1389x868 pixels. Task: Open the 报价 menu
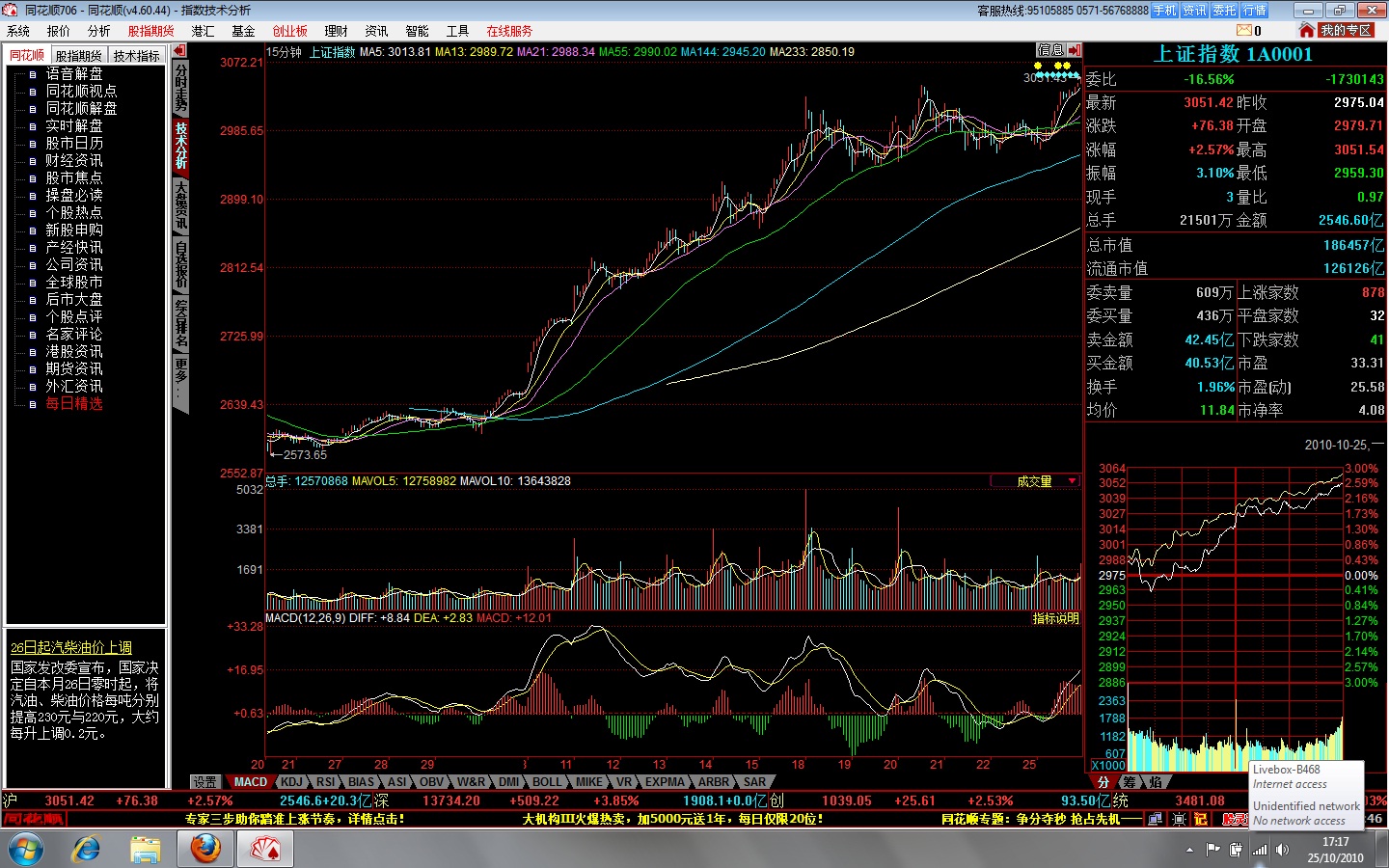(x=59, y=31)
